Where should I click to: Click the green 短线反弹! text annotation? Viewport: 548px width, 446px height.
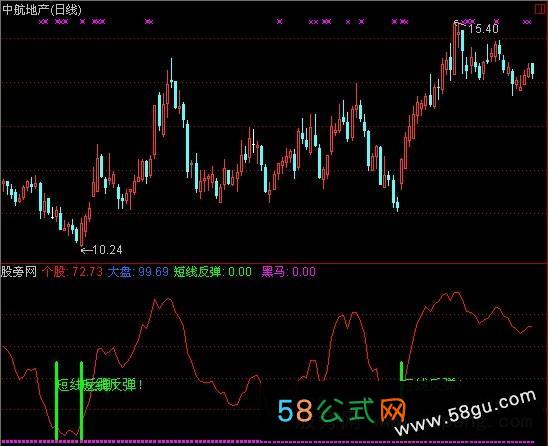[100, 385]
